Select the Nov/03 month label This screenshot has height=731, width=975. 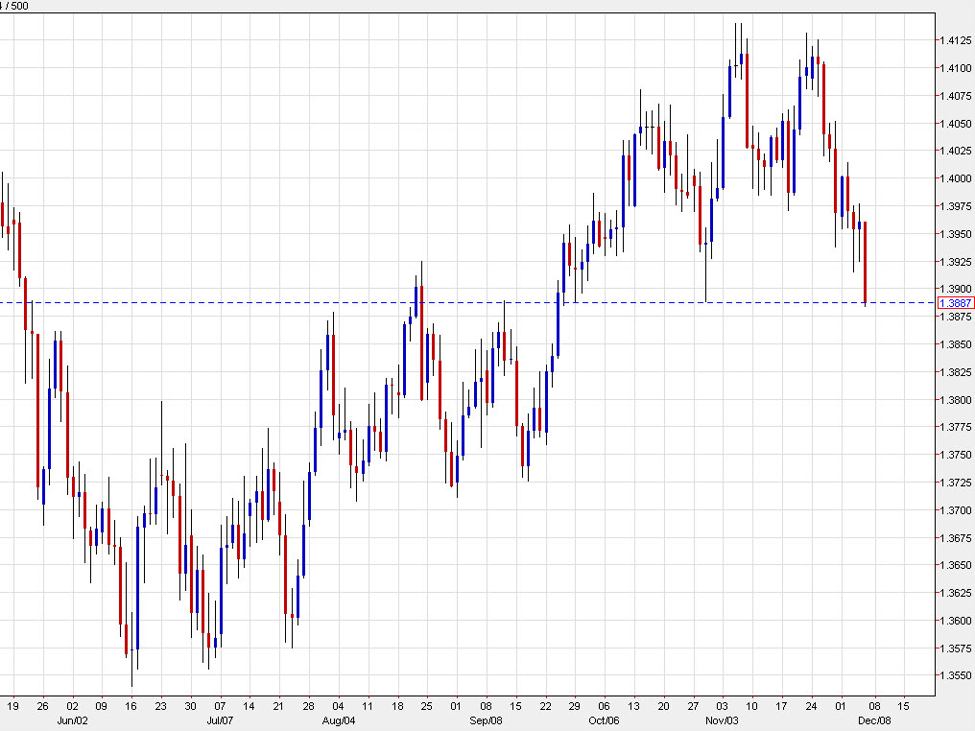coord(722,718)
